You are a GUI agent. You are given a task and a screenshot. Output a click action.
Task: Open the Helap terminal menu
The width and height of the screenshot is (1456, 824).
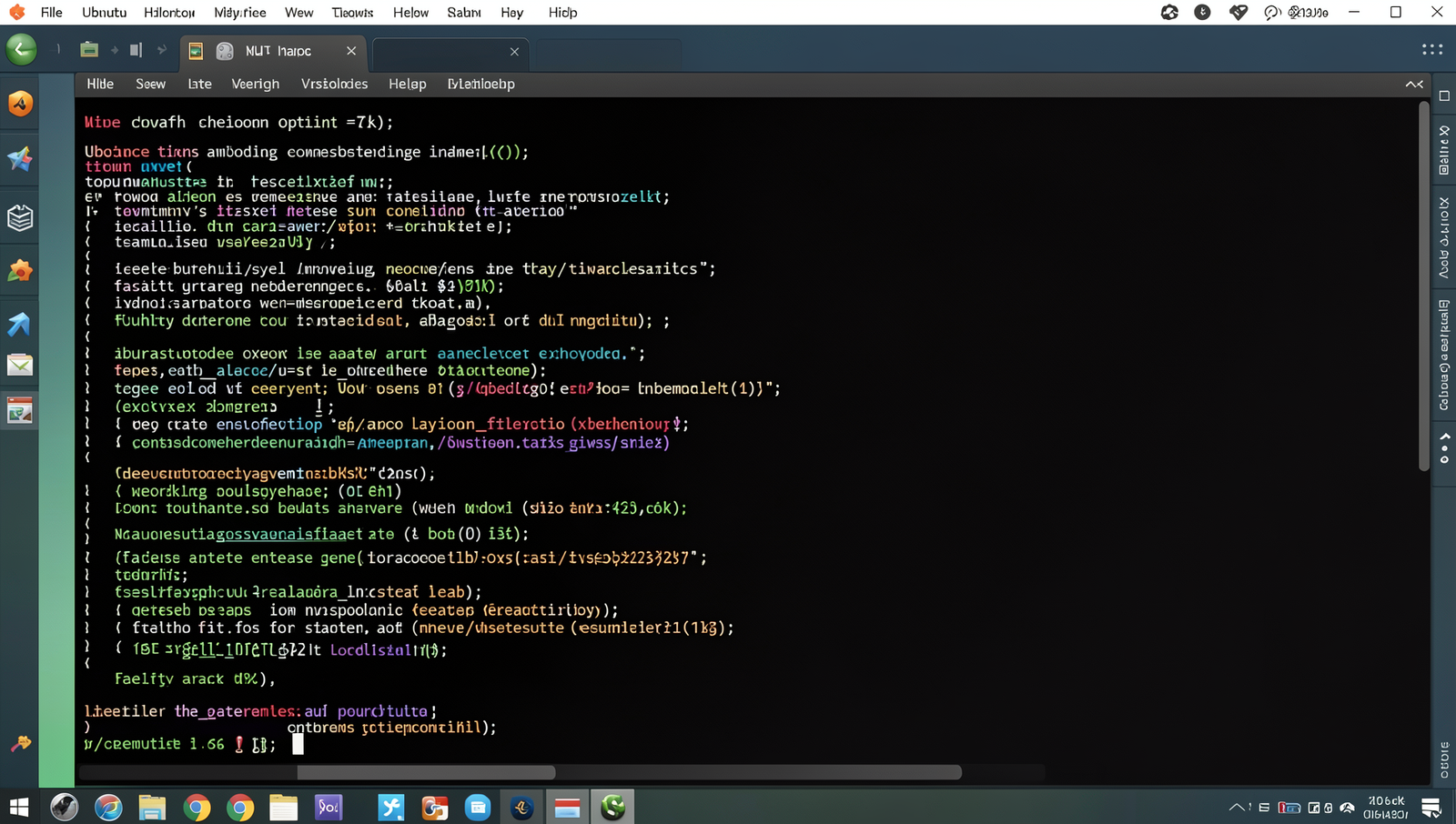point(407,84)
